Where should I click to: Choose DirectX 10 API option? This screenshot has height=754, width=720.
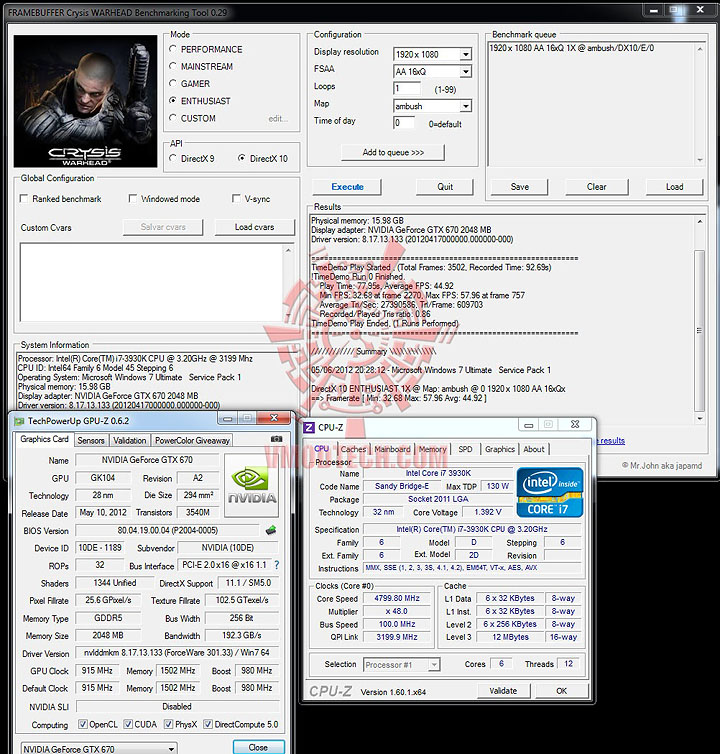coord(242,158)
